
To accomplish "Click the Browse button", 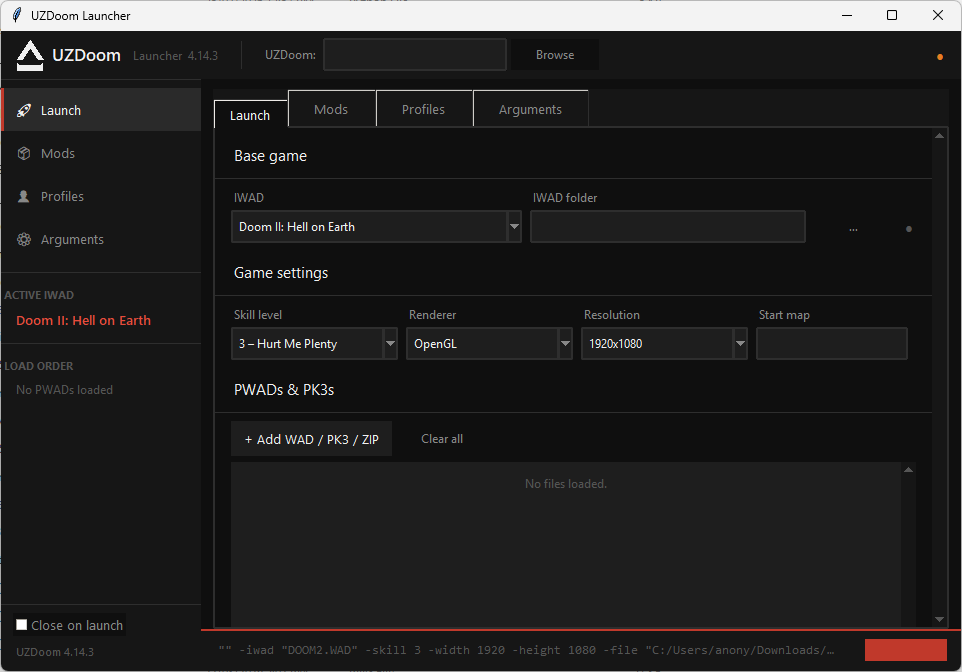I will (x=555, y=55).
